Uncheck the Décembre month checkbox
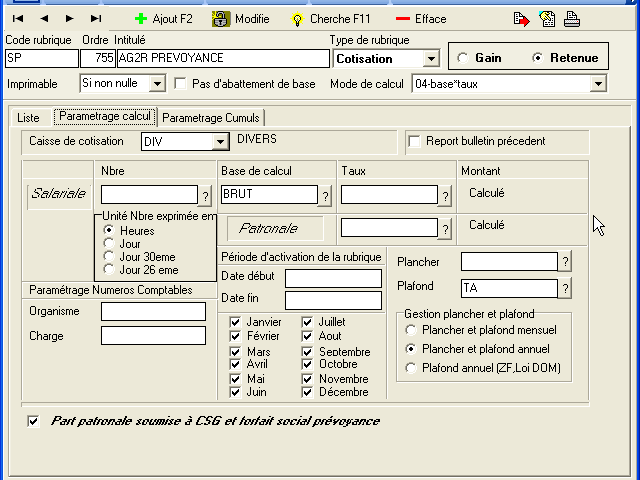 pyautogui.click(x=307, y=392)
